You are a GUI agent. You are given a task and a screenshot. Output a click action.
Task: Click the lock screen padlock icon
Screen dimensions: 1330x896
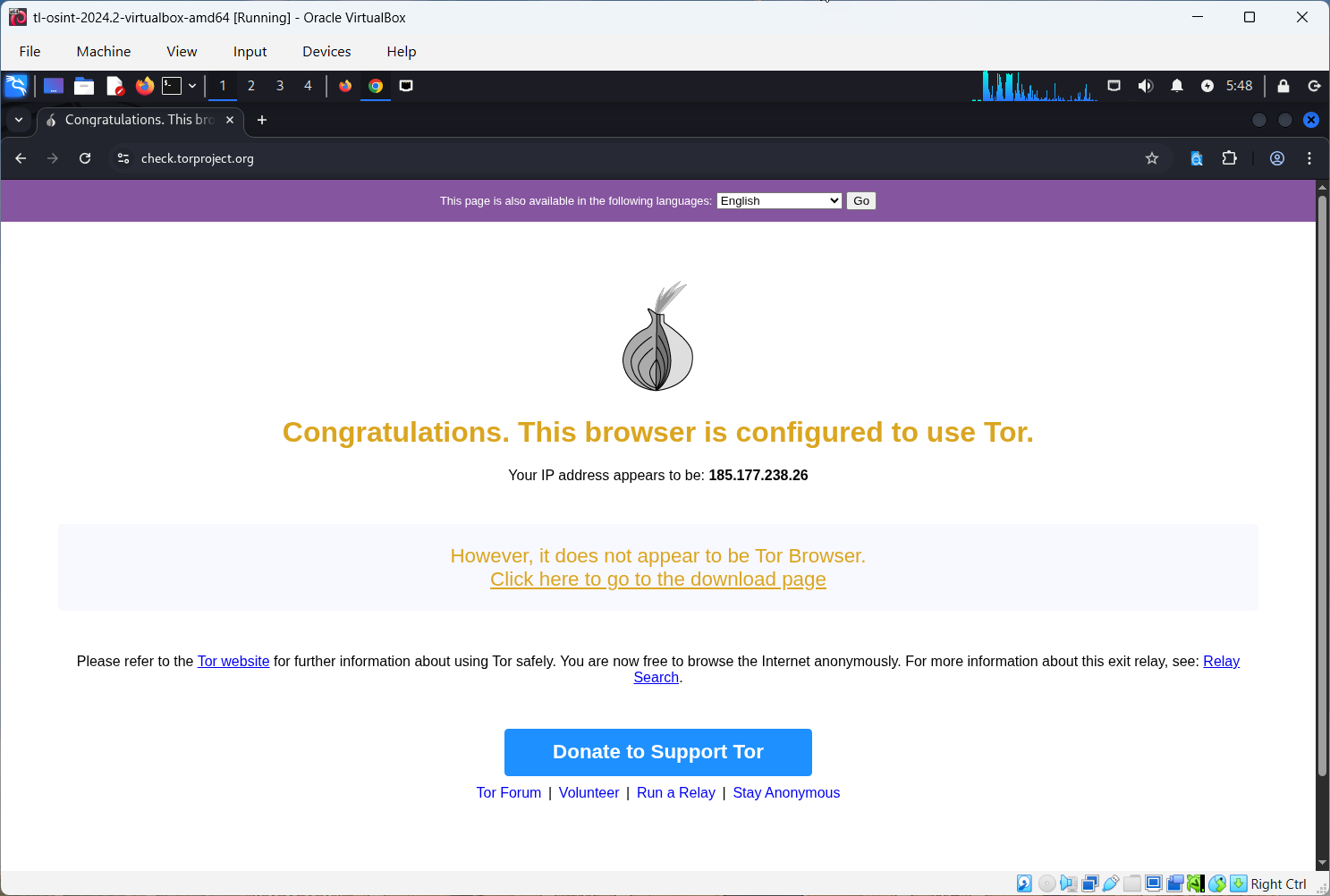coord(1283,86)
